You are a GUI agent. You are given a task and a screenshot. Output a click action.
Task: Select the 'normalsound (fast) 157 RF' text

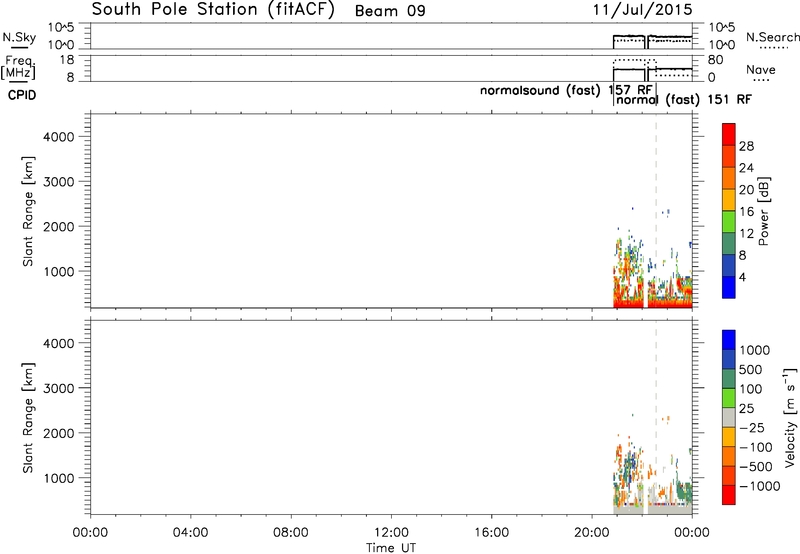pyautogui.click(x=566, y=91)
